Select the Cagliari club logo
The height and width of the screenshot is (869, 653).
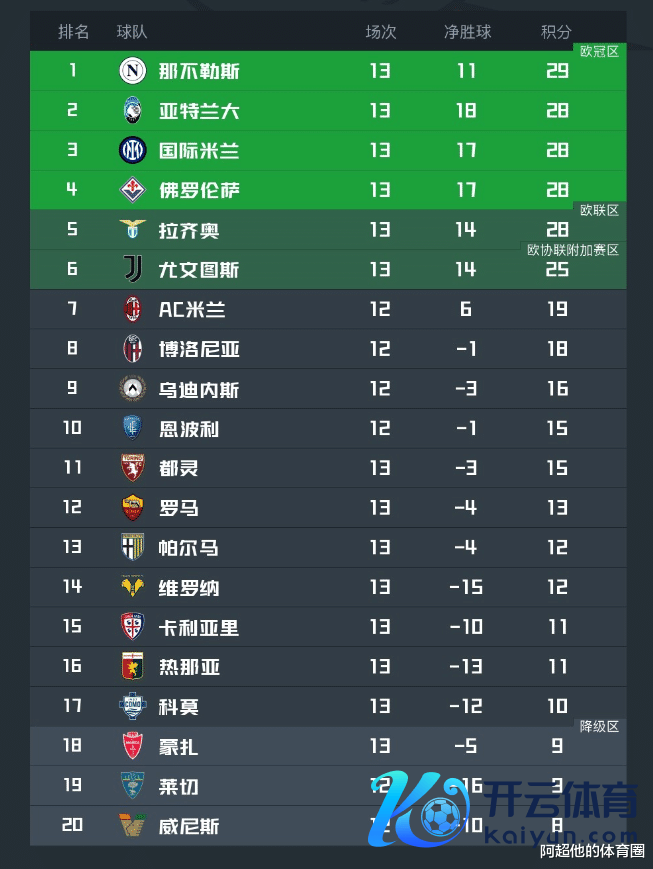click(x=132, y=627)
